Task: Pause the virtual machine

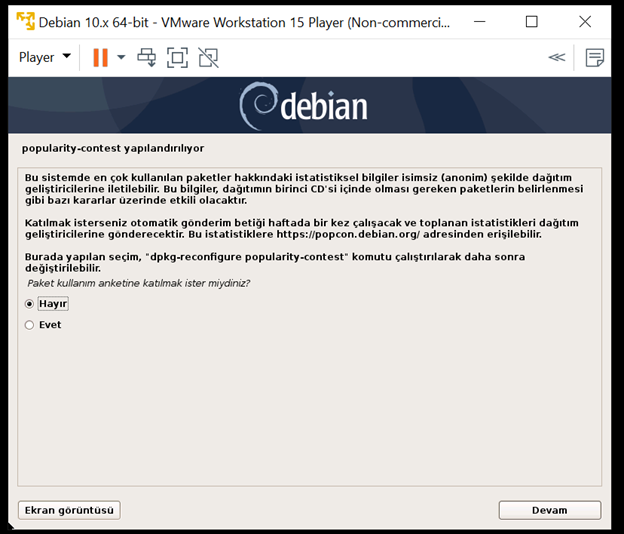Action: pyautogui.click(x=100, y=58)
